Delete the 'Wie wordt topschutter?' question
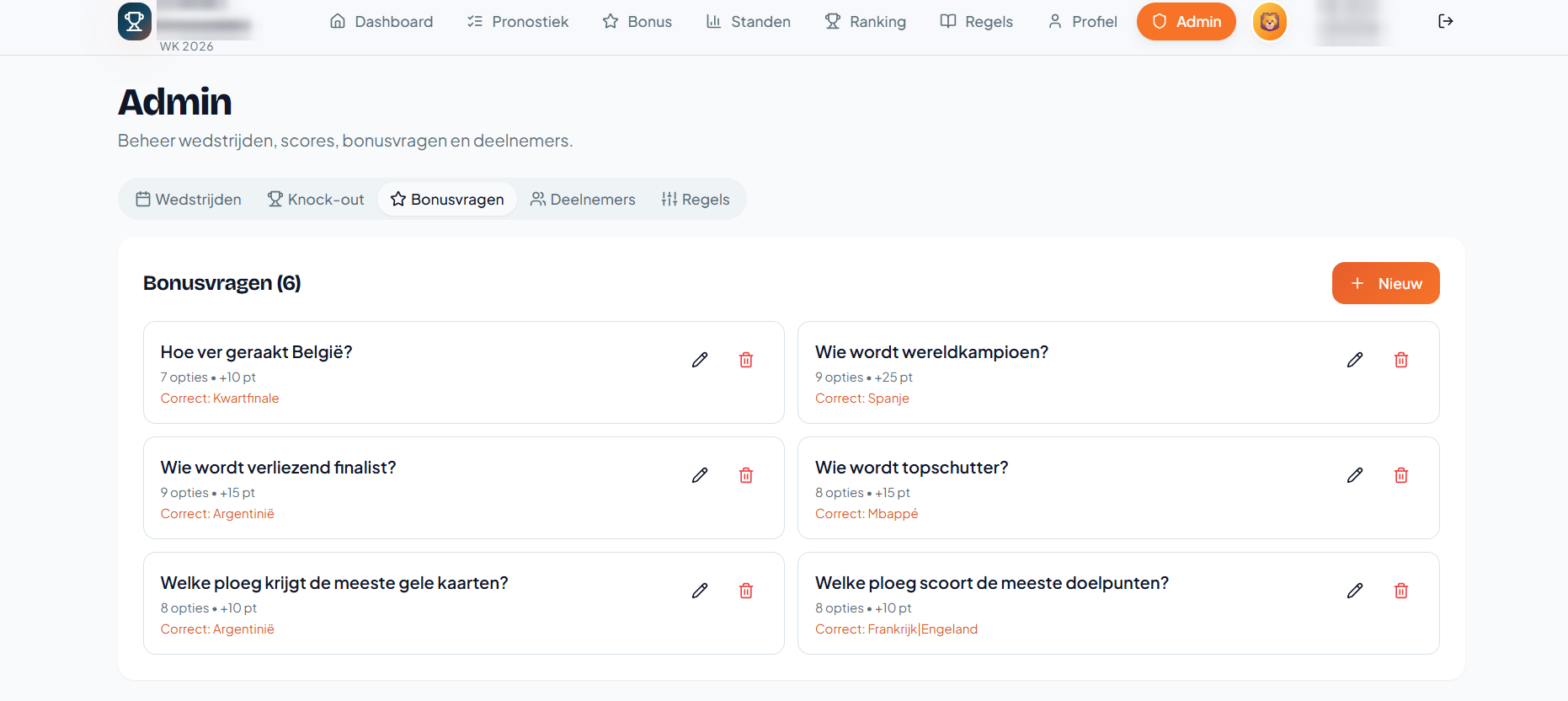 point(1401,475)
